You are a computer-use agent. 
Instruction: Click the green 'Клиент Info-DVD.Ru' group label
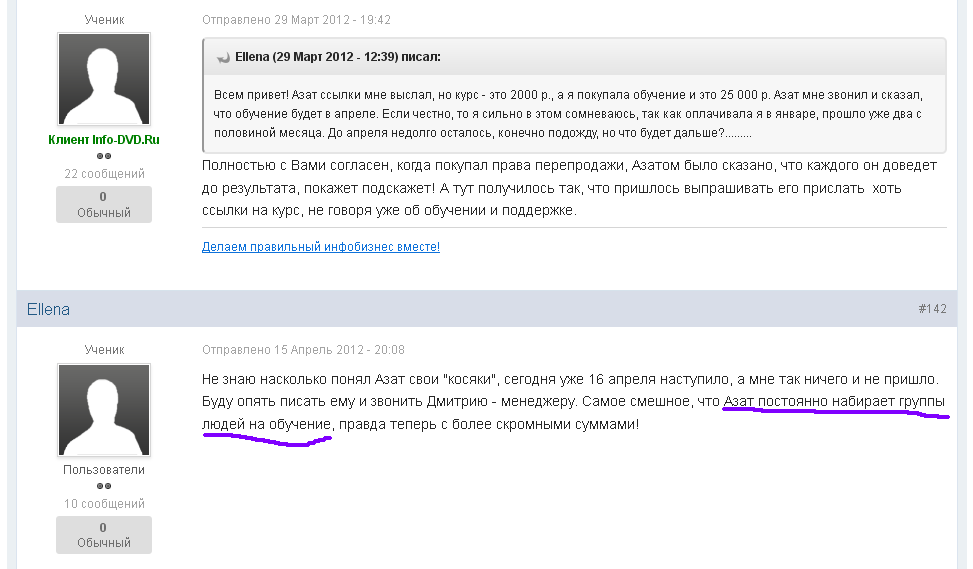click(x=104, y=140)
